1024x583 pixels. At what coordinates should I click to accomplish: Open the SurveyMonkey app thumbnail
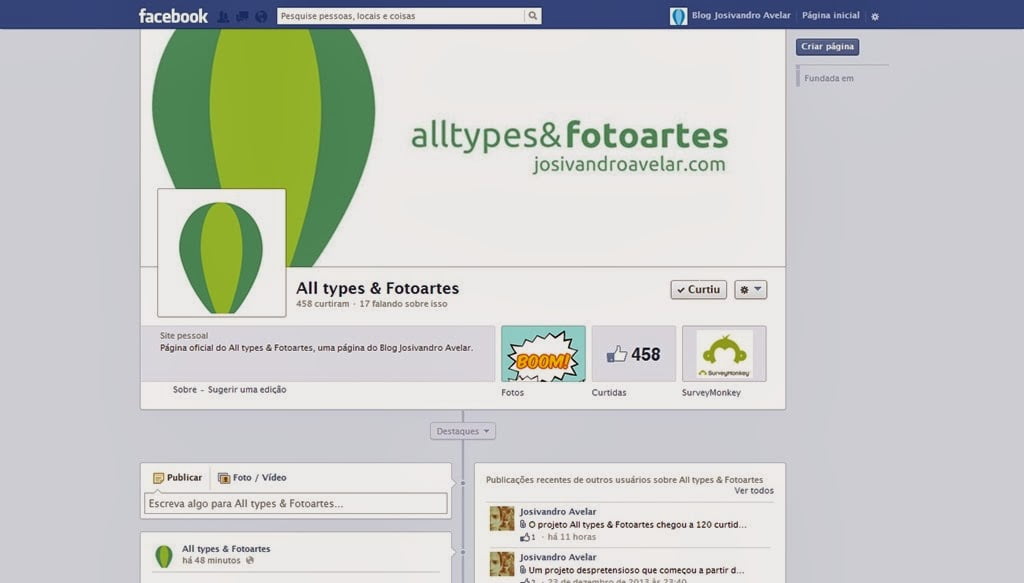point(724,354)
